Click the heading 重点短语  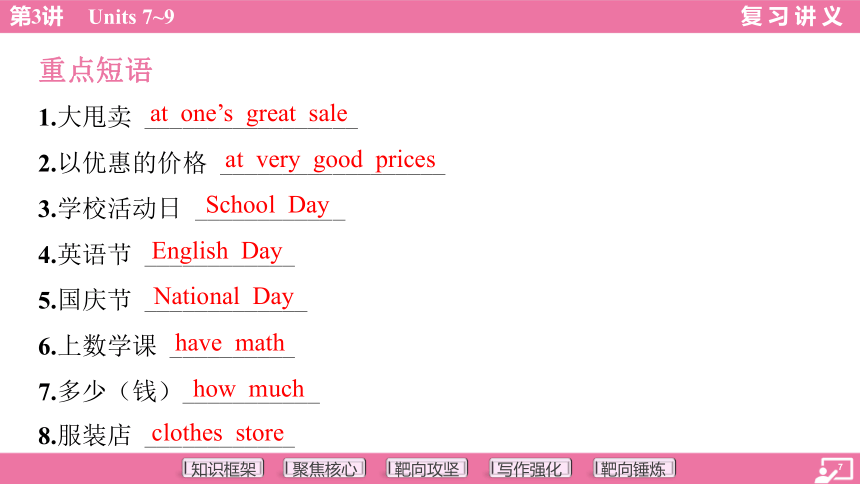pyautogui.click(x=95, y=70)
